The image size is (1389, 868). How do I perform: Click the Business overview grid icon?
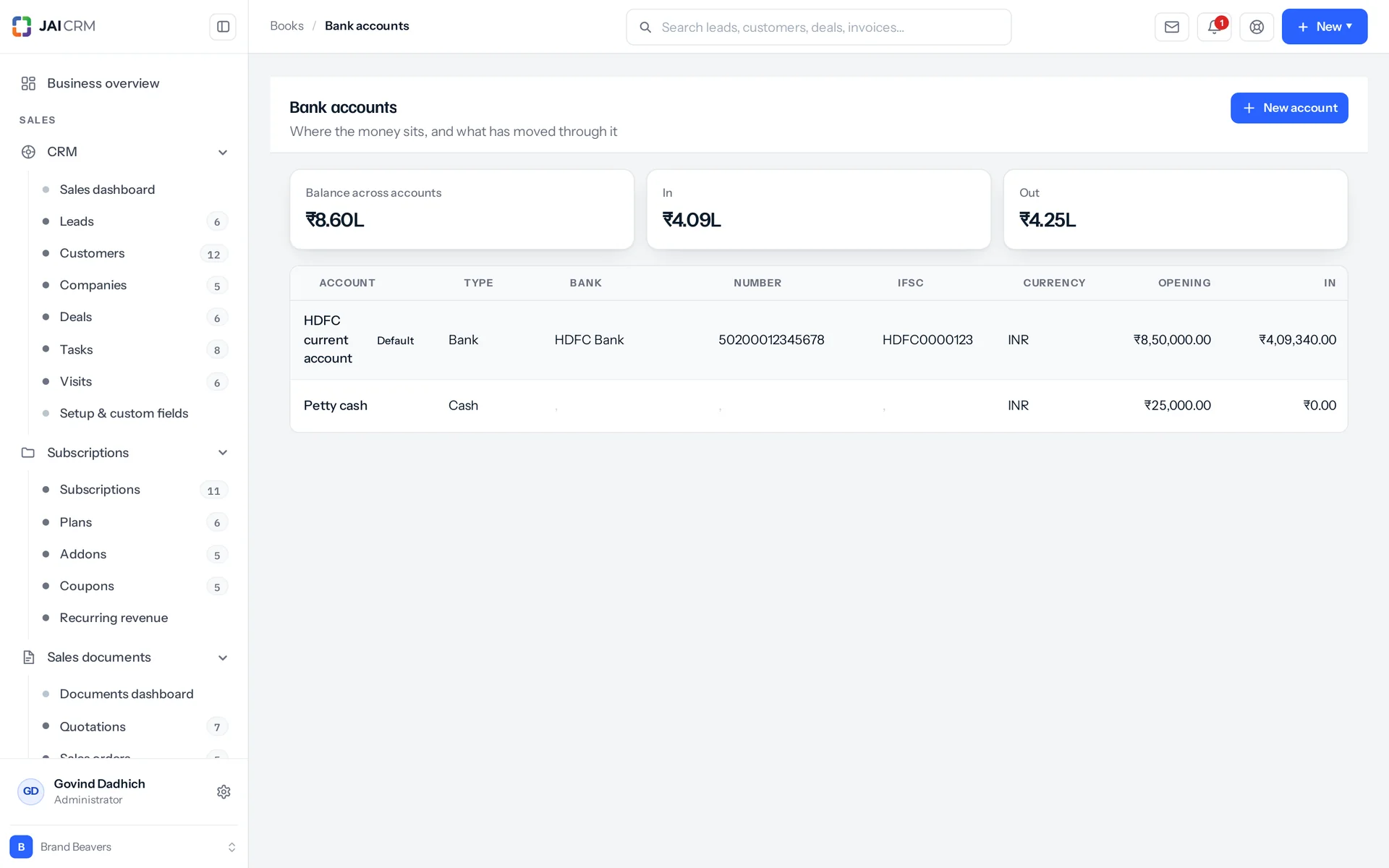coord(28,83)
